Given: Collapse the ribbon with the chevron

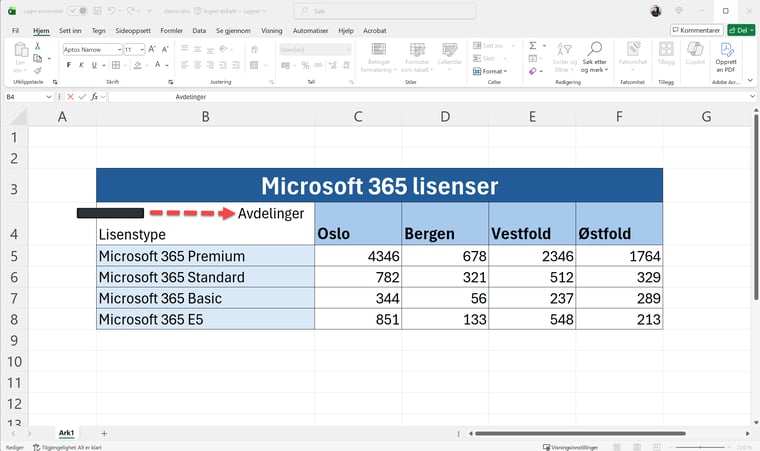Looking at the screenshot, I should 750,81.
